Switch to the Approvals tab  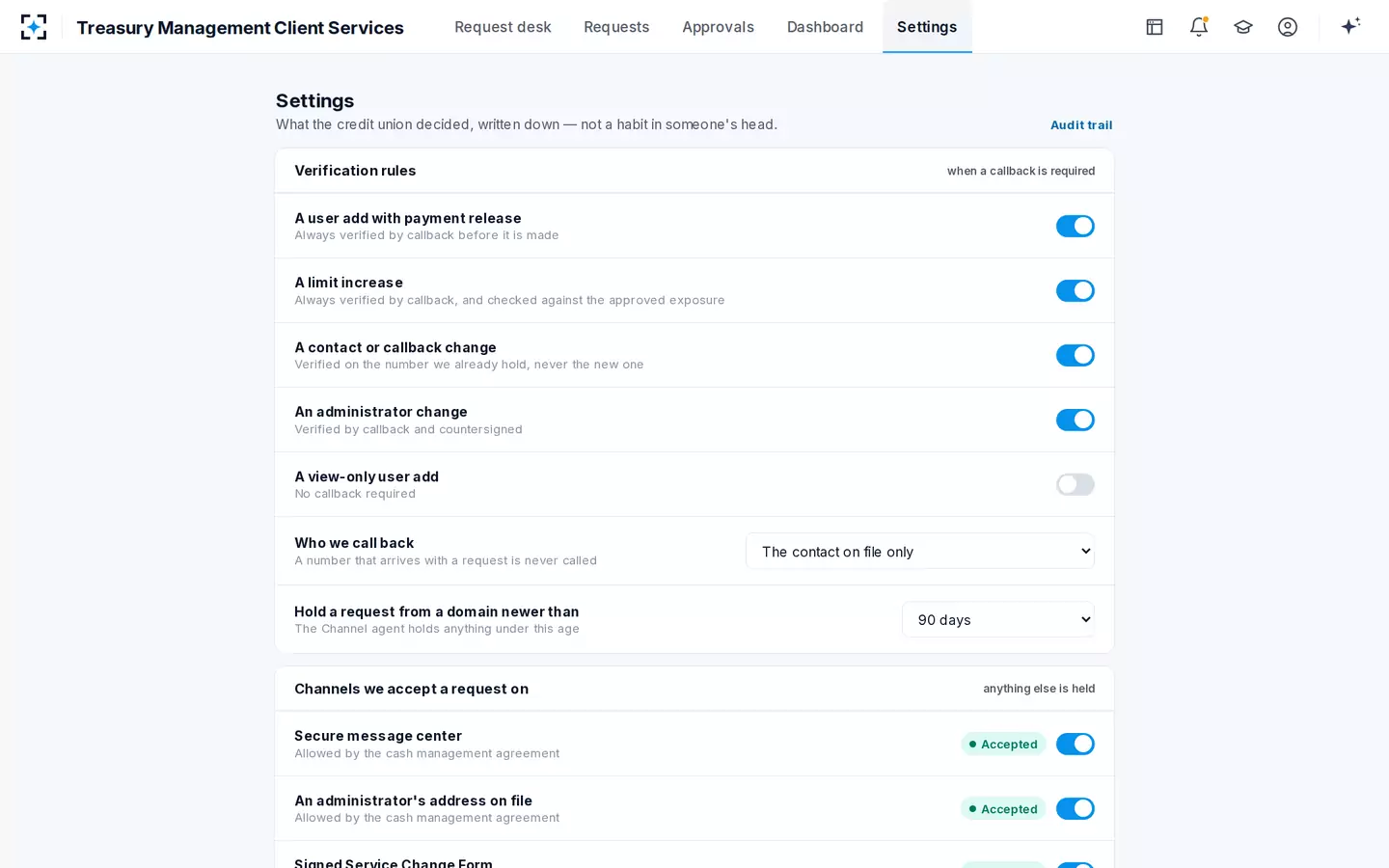click(x=718, y=27)
